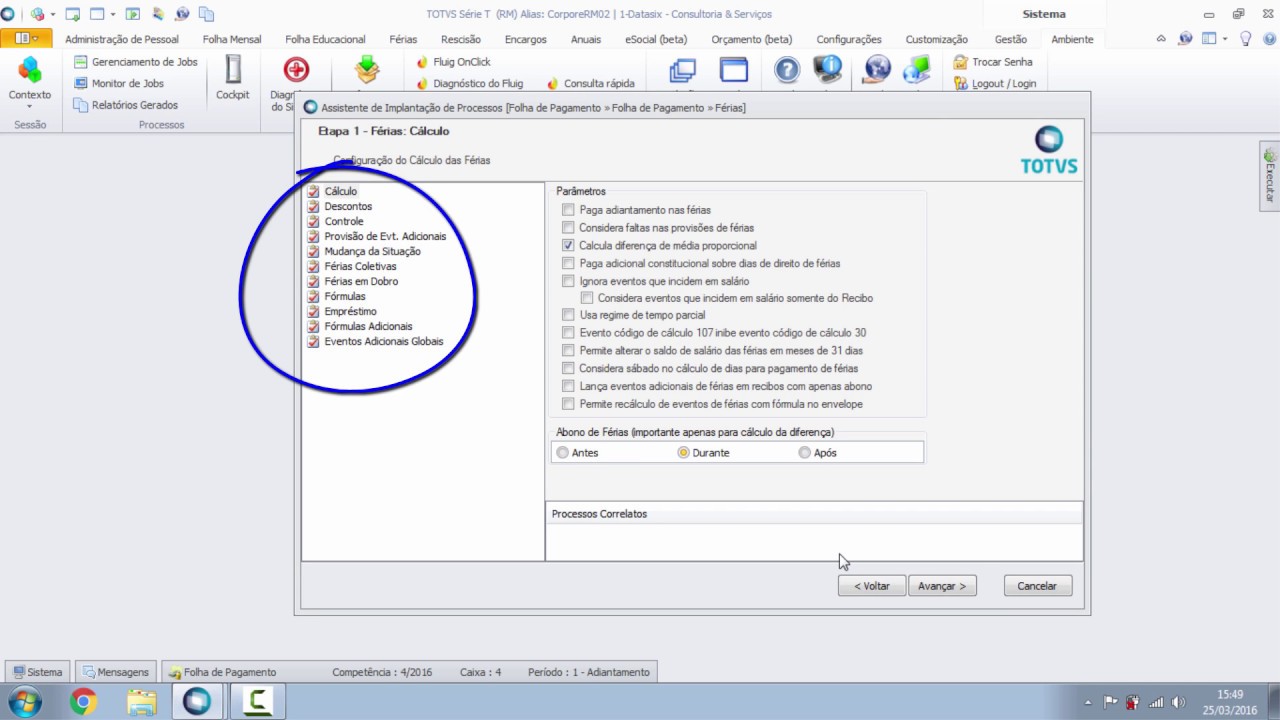Select Fórmulas Adicionais in the list

(368, 326)
